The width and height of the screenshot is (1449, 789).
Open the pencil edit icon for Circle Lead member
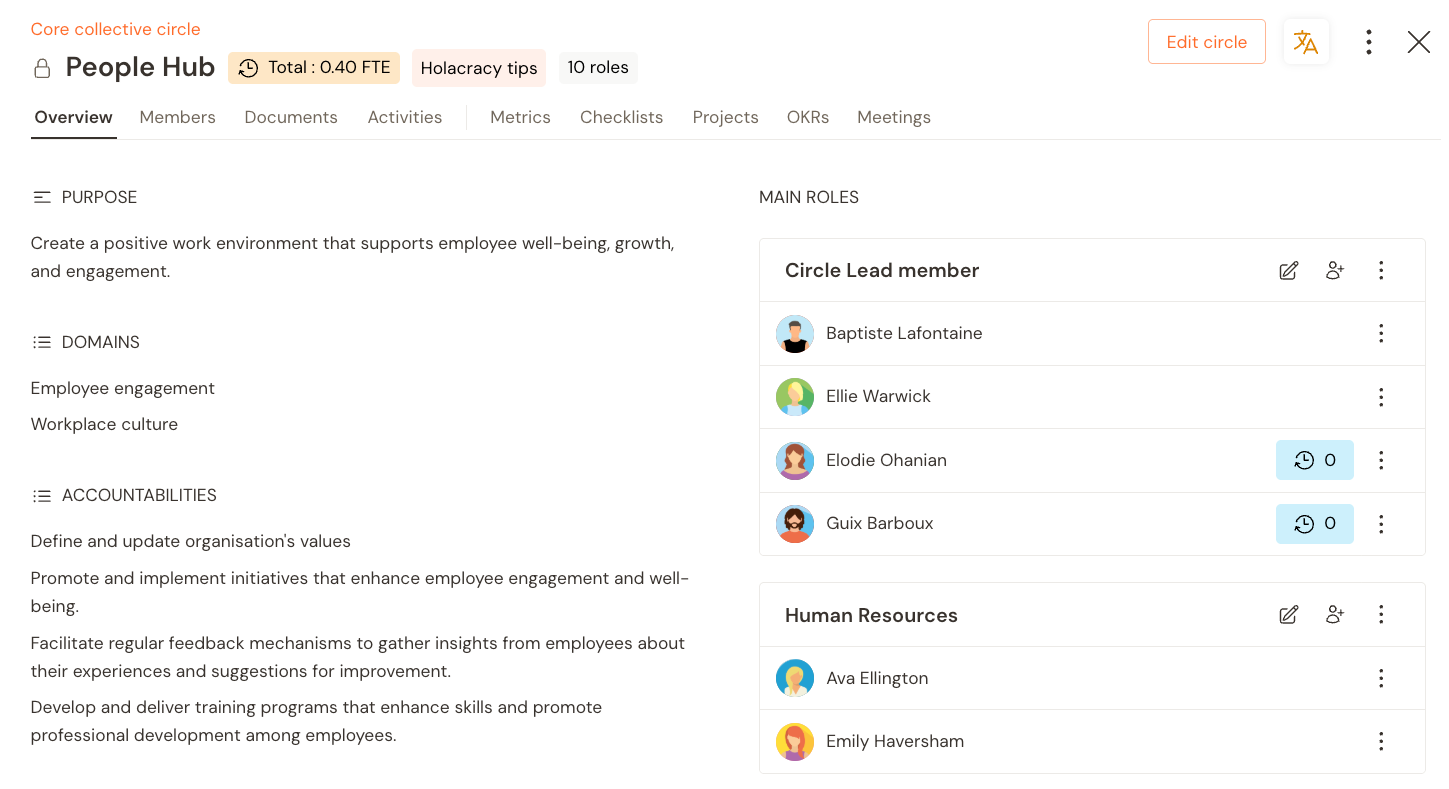[x=1288, y=270]
